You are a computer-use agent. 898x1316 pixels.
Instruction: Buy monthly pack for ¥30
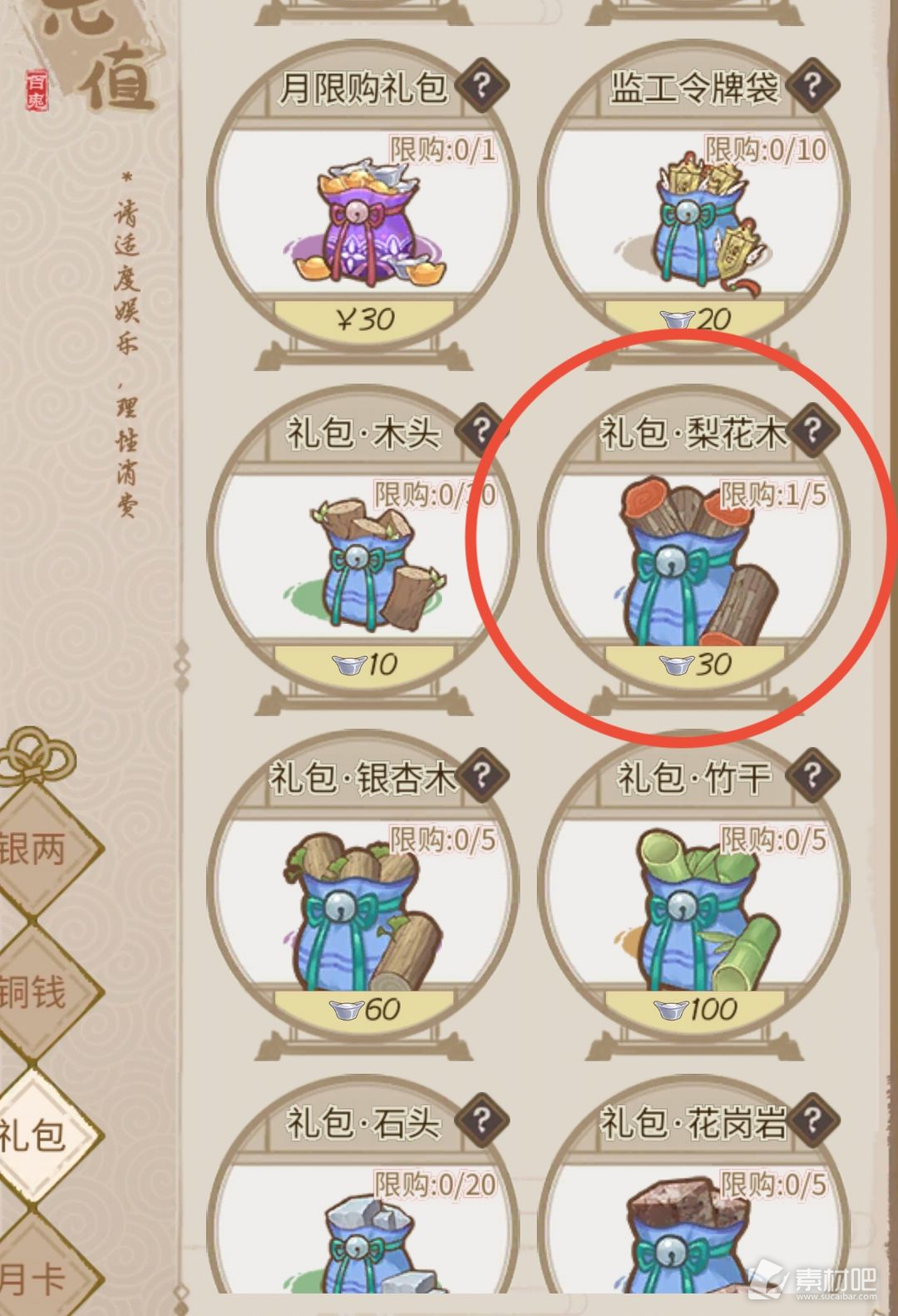(x=363, y=318)
